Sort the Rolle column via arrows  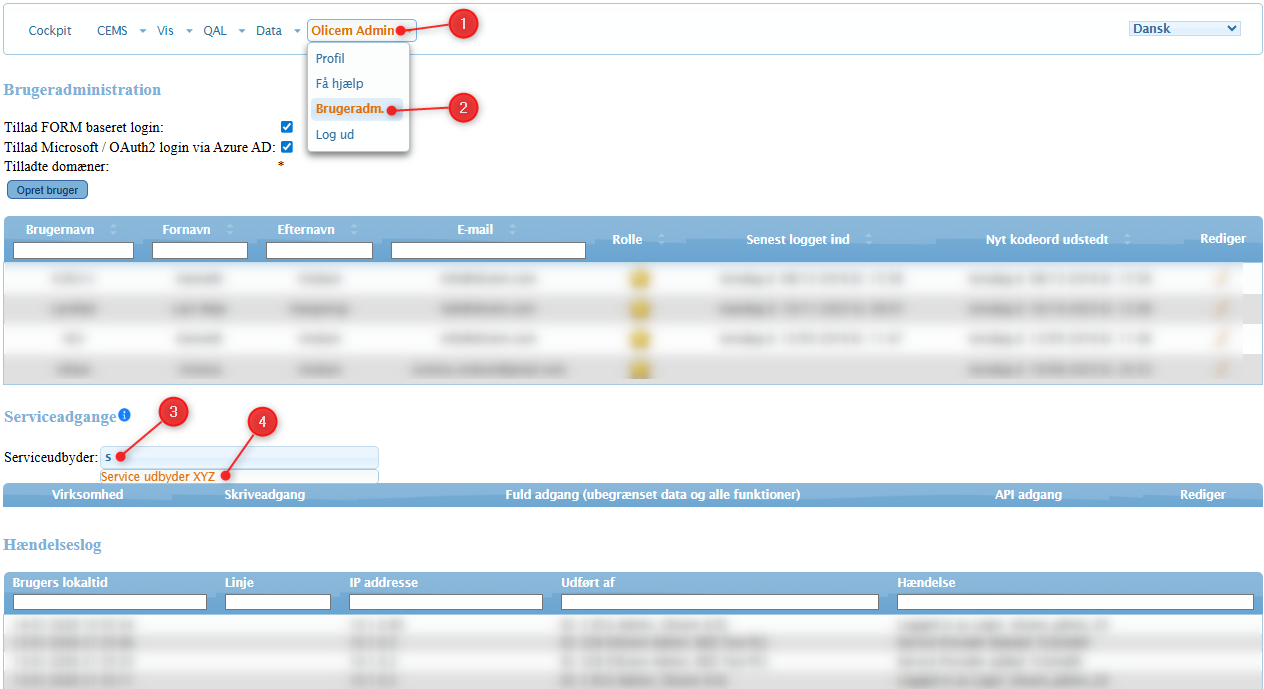click(661, 240)
